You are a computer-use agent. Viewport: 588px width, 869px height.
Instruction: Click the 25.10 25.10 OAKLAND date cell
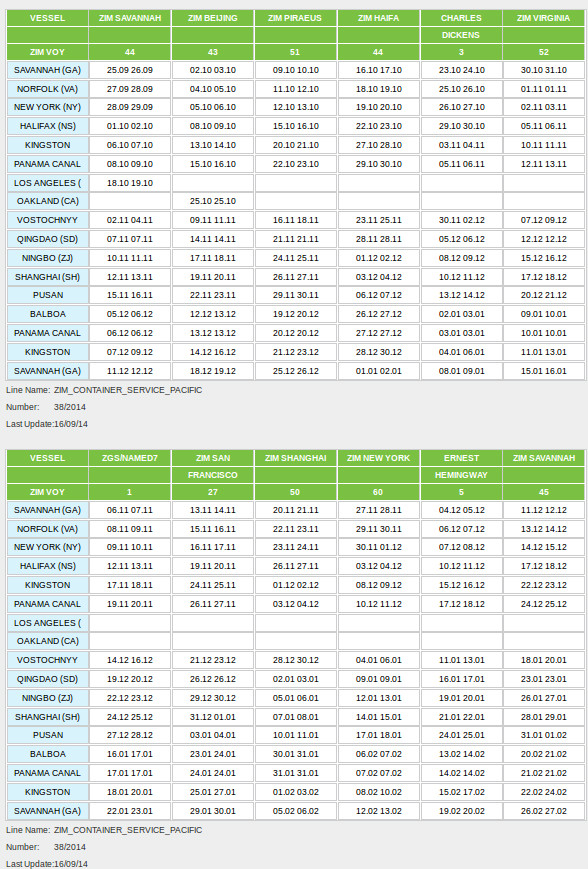(x=213, y=201)
